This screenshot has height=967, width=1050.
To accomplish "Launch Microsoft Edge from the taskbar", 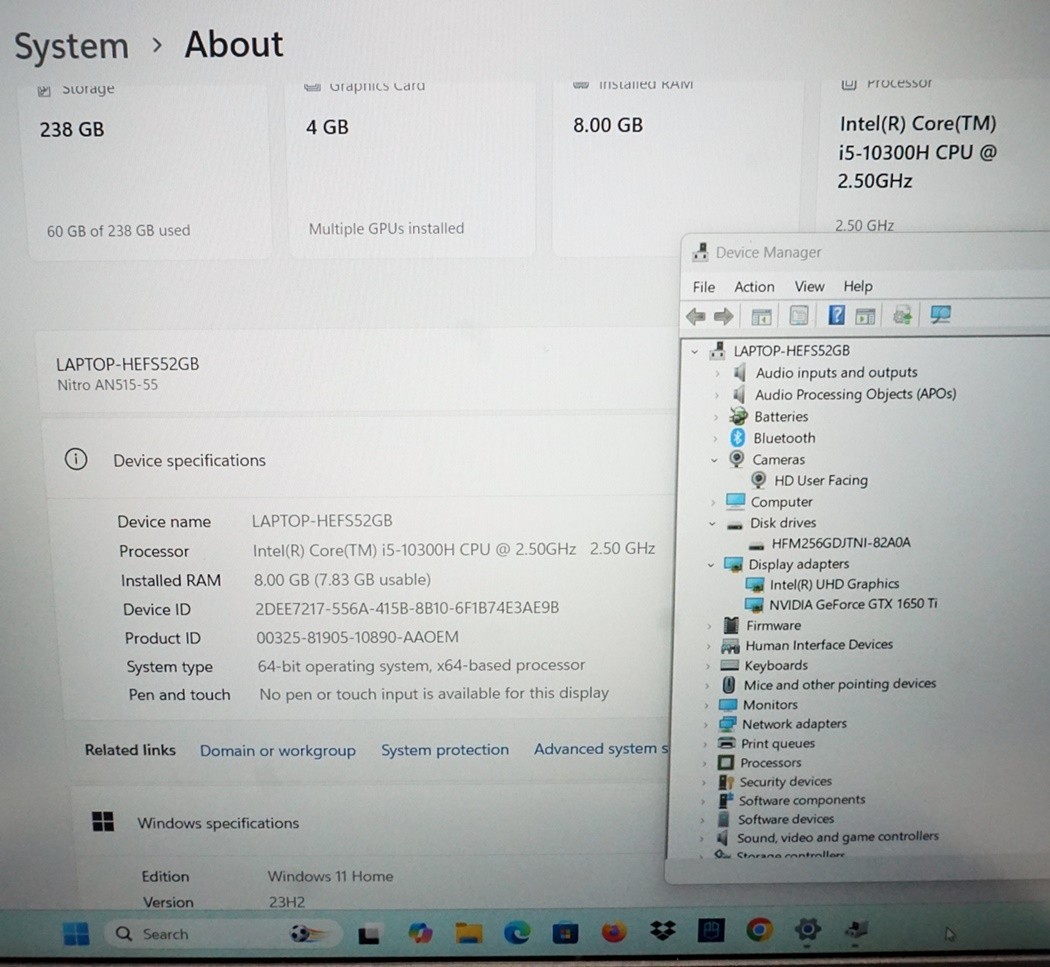I will 517,932.
